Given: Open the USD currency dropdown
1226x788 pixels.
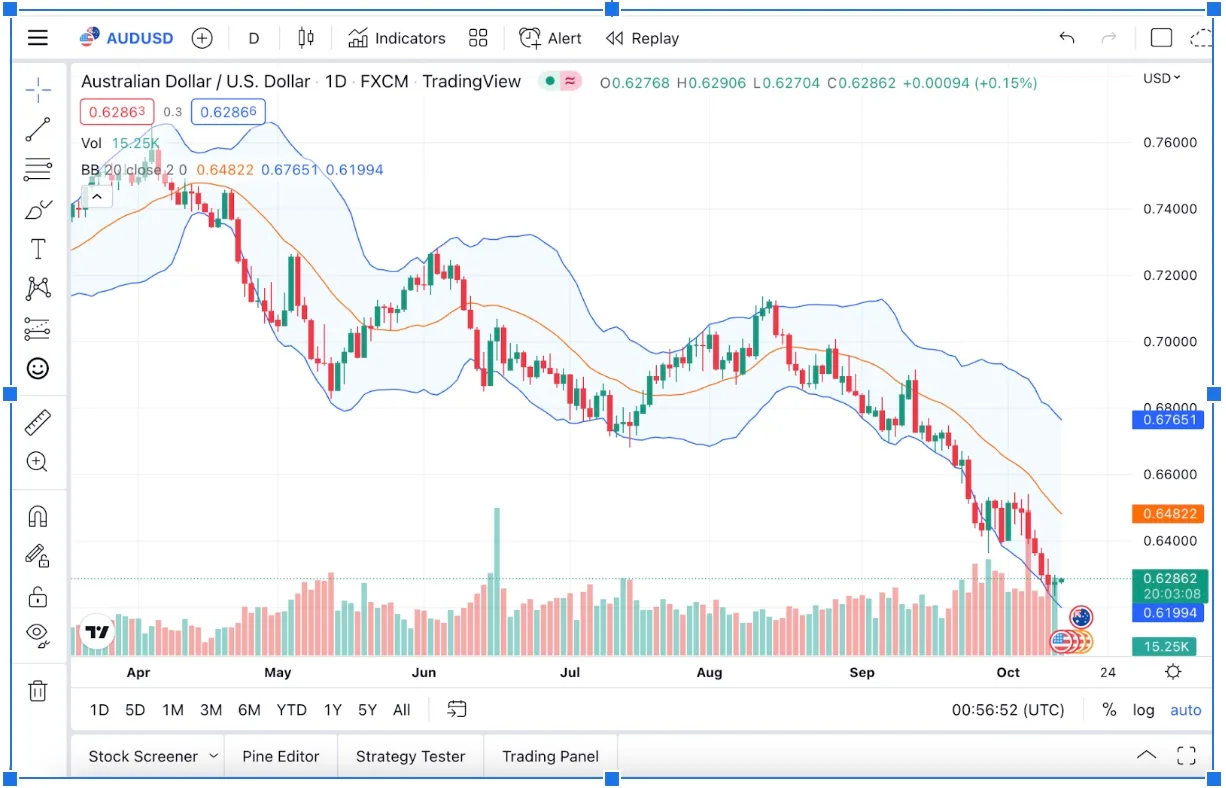Looking at the screenshot, I should click(1161, 78).
